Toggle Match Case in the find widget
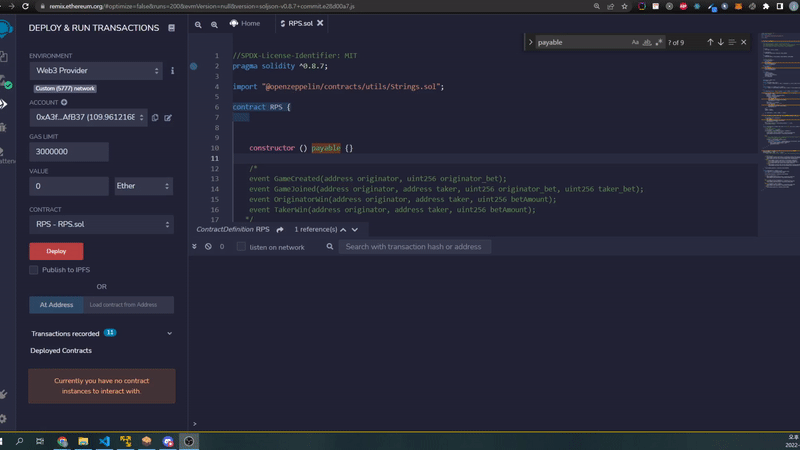The image size is (800, 450). click(635, 43)
